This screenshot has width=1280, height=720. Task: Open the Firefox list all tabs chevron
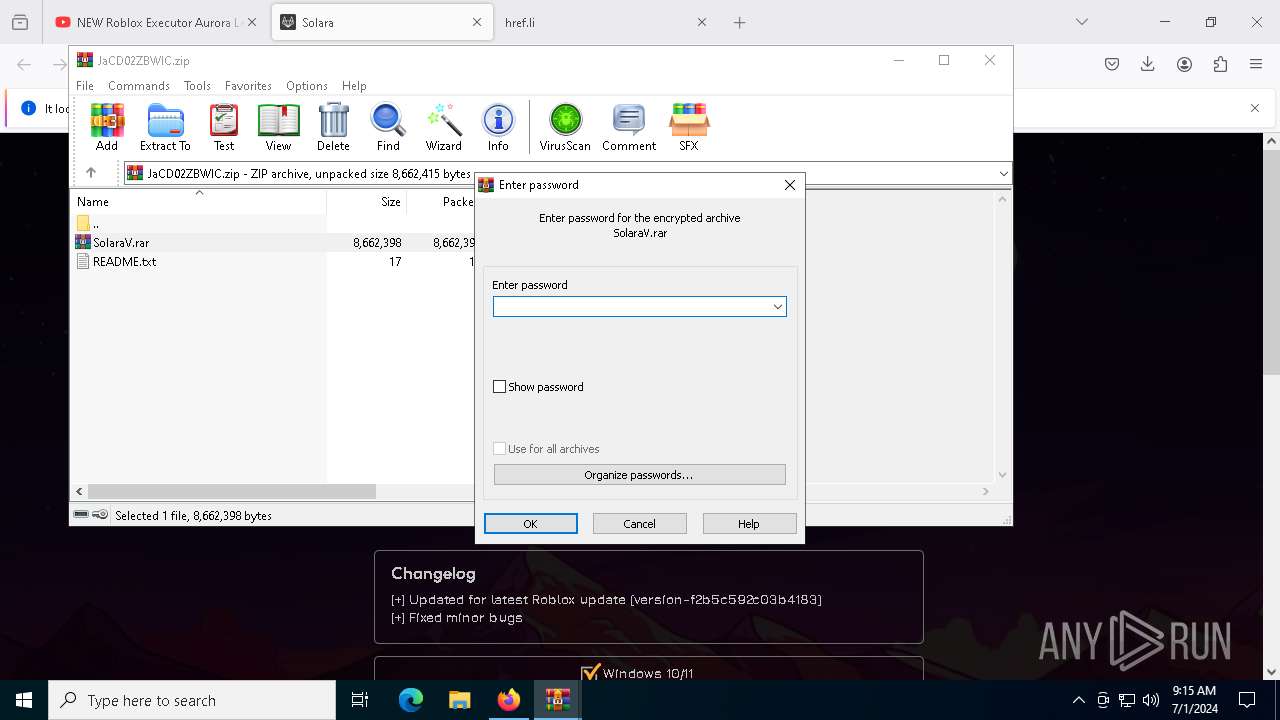coord(1082,22)
